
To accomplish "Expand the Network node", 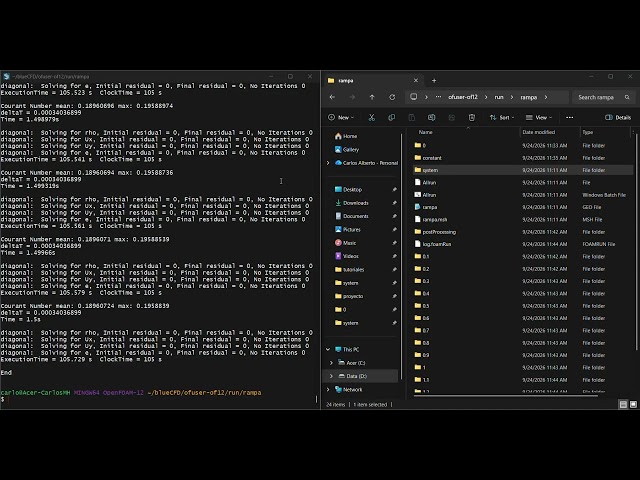I will point(328,389).
